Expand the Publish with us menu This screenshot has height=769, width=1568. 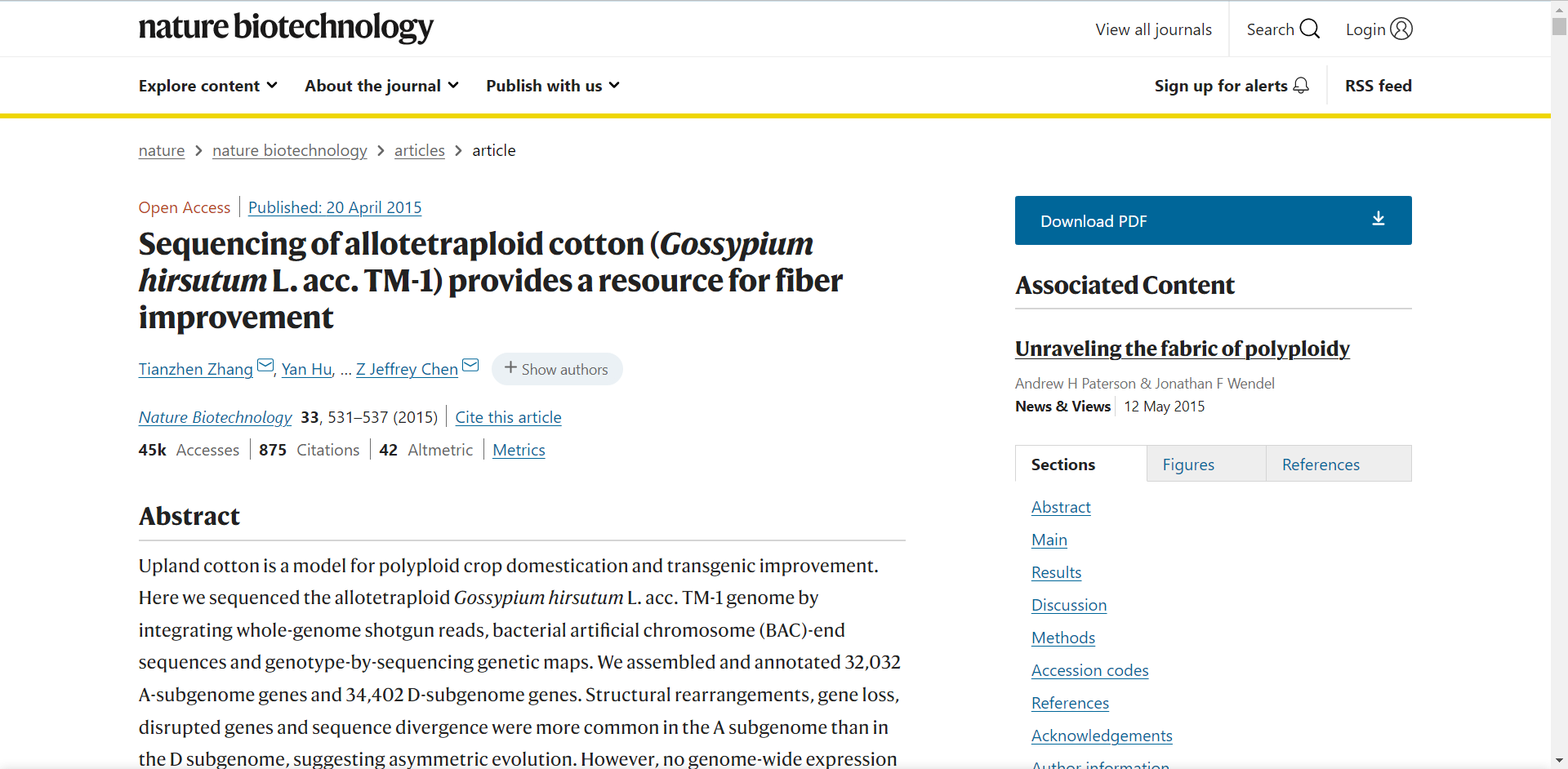(x=553, y=86)
